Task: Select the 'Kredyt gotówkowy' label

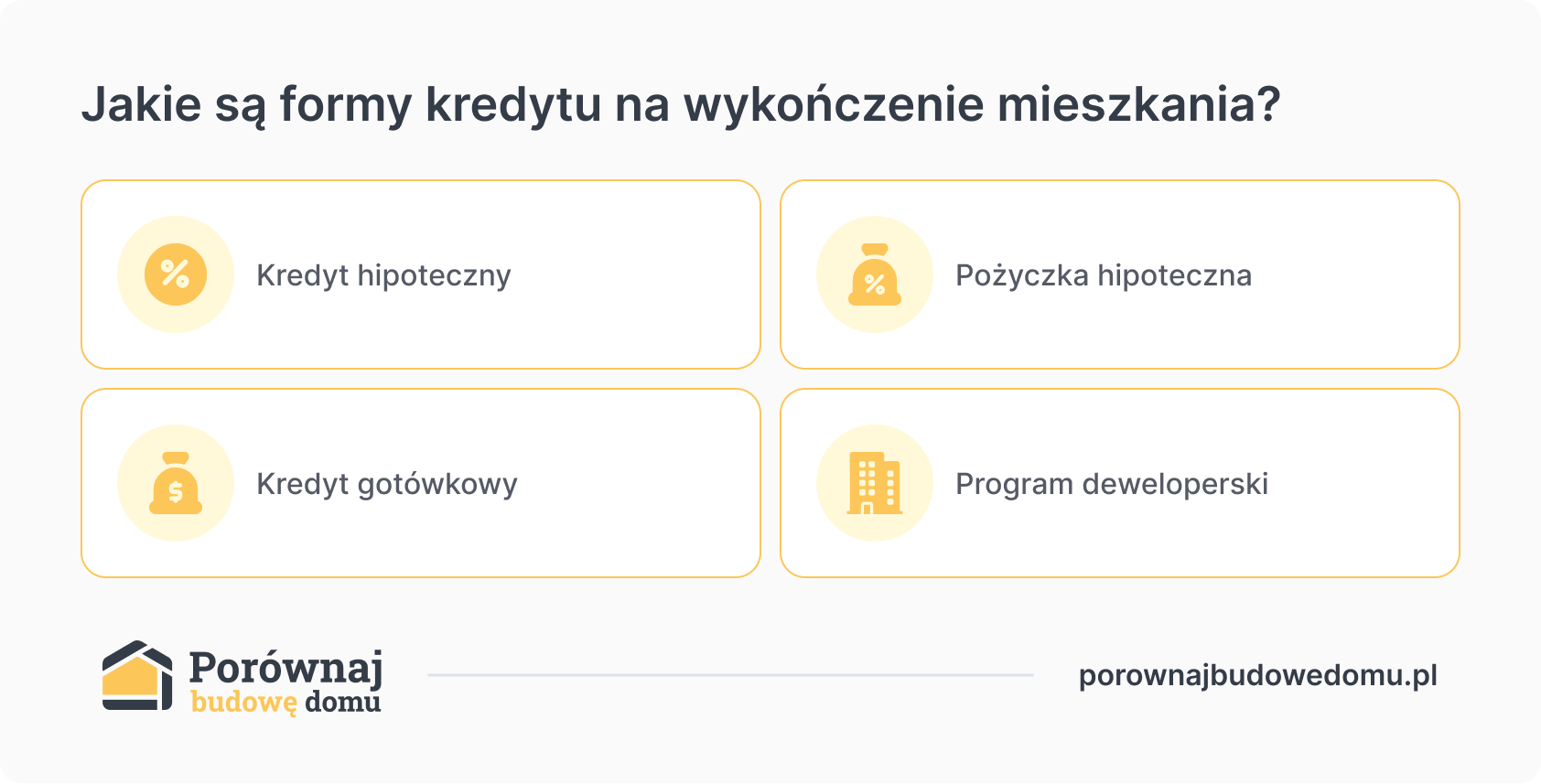Action: pos(387,484)
